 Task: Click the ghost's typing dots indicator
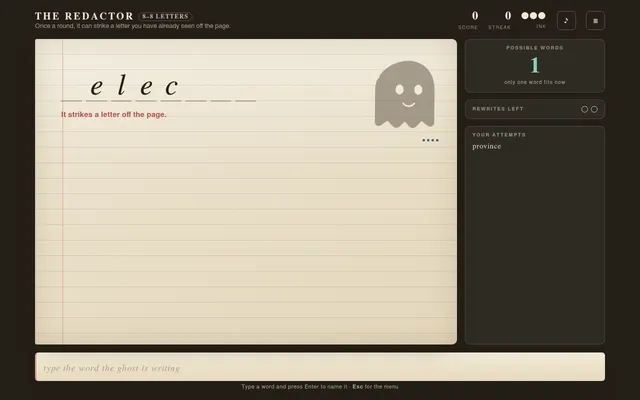click(430, 140)
